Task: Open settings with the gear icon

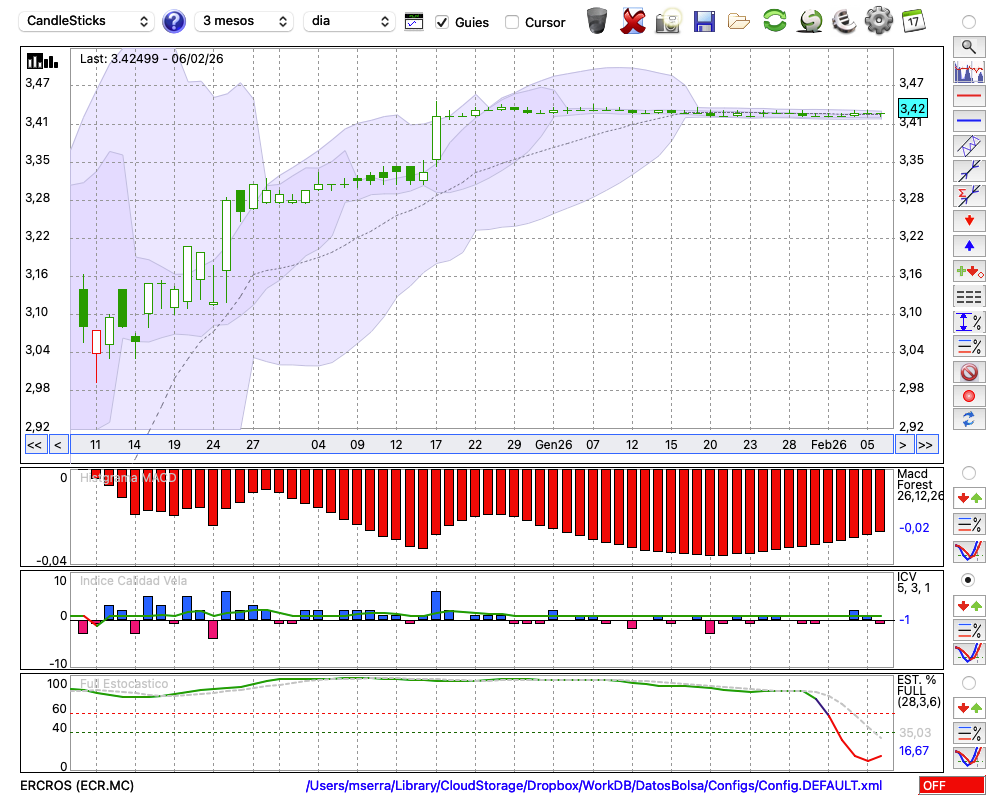Action: [x=878, y=20]
